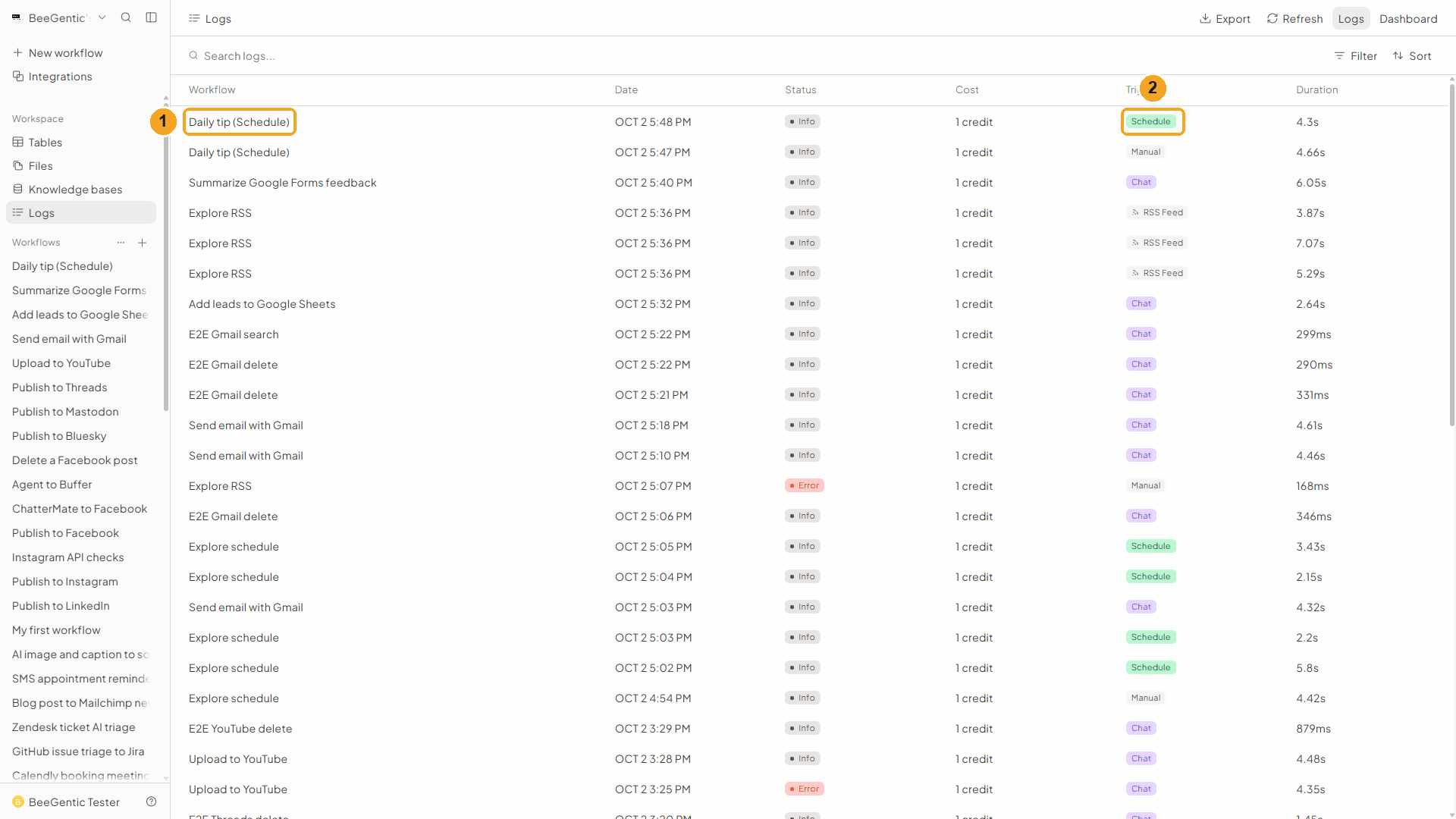Click the Export download icon
Viewport: 1456px width, 819px height.
tap(1204, 18)
